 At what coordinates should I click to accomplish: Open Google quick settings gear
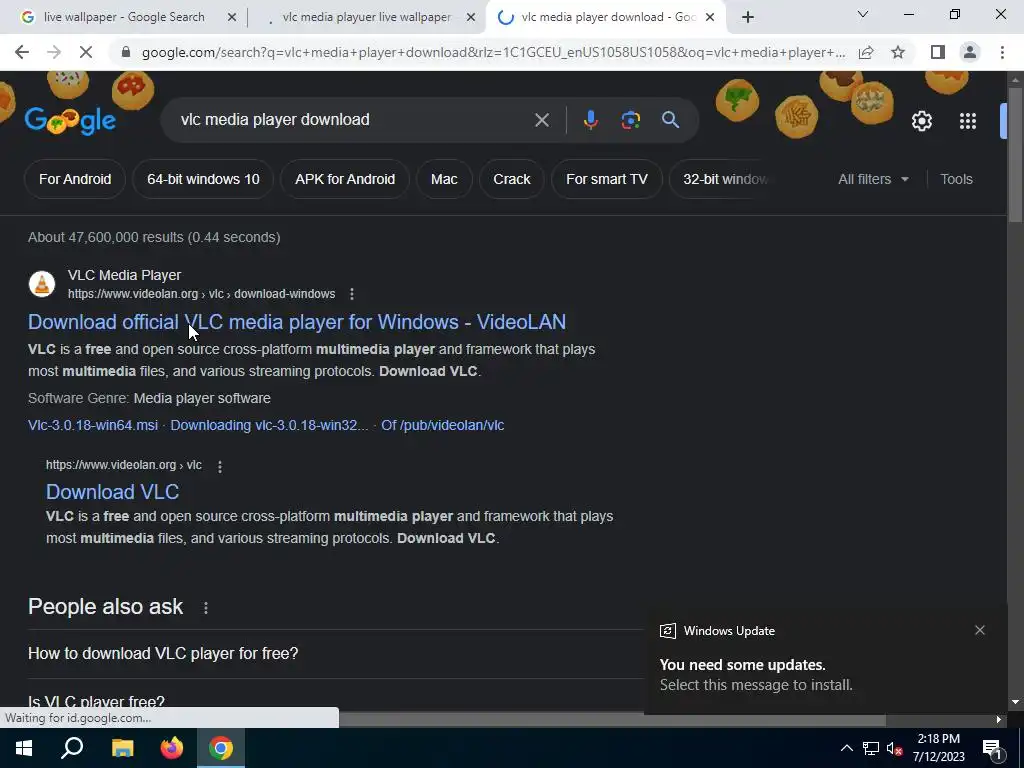921,121
